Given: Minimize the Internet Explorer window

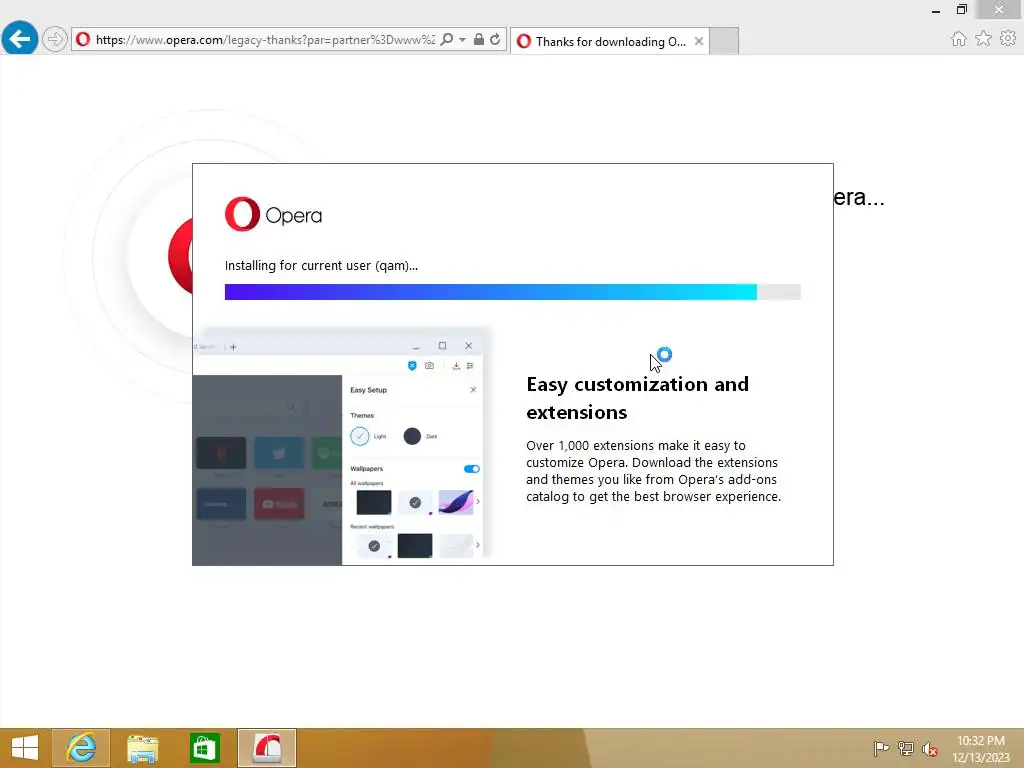Looking at the screenshot, I should point(936,10).
